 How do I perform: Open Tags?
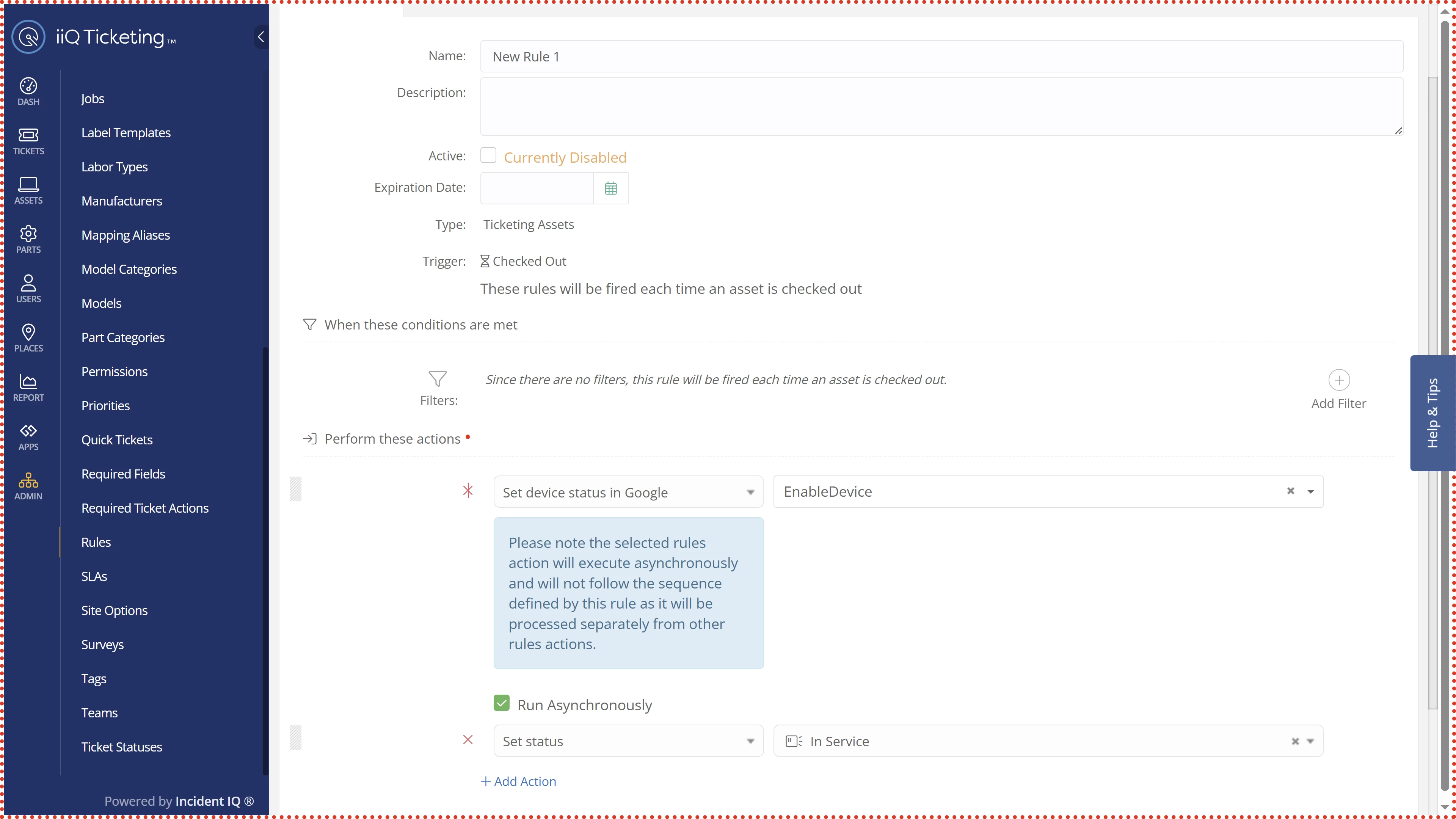pos(93,679)
